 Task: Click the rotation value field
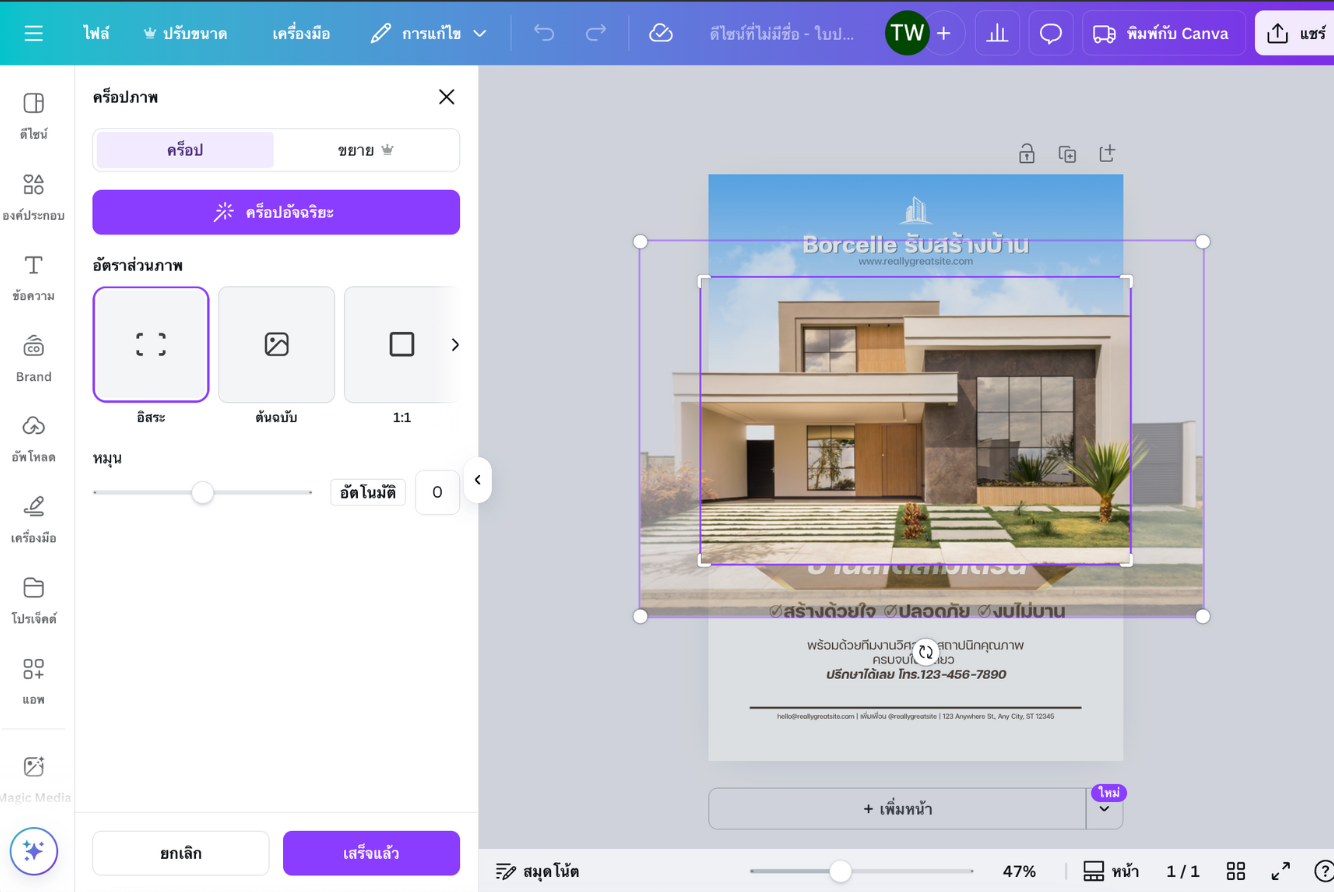[437, 492]
